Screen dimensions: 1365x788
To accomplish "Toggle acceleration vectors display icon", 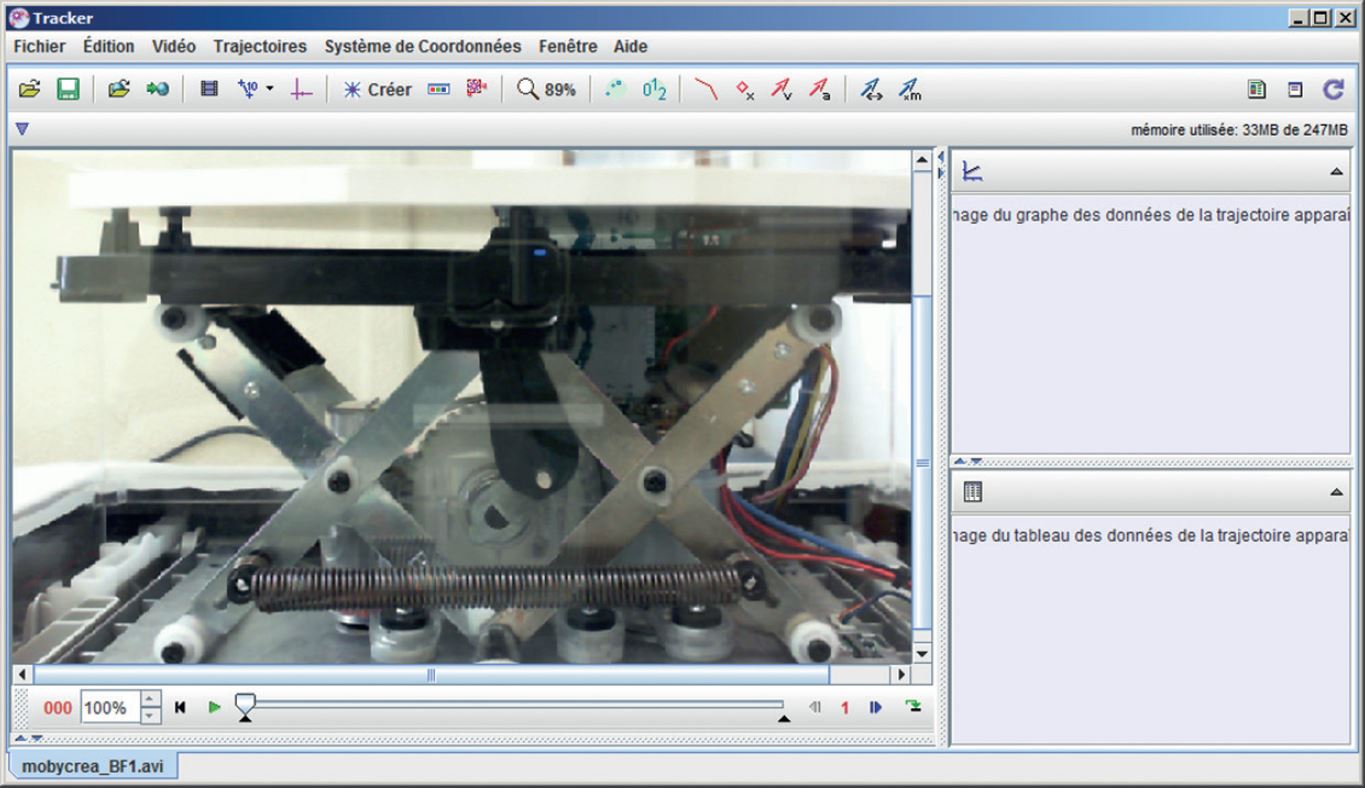I will click(x=819, y=89).
